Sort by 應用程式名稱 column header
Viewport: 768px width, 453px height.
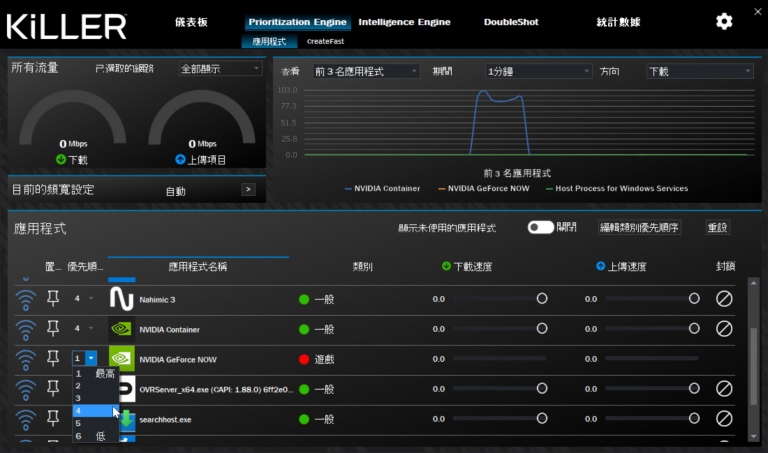pos(197,266)
